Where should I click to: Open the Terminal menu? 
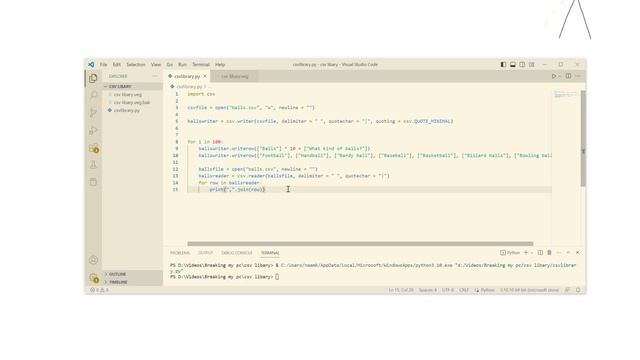click(x=200, y=64)
